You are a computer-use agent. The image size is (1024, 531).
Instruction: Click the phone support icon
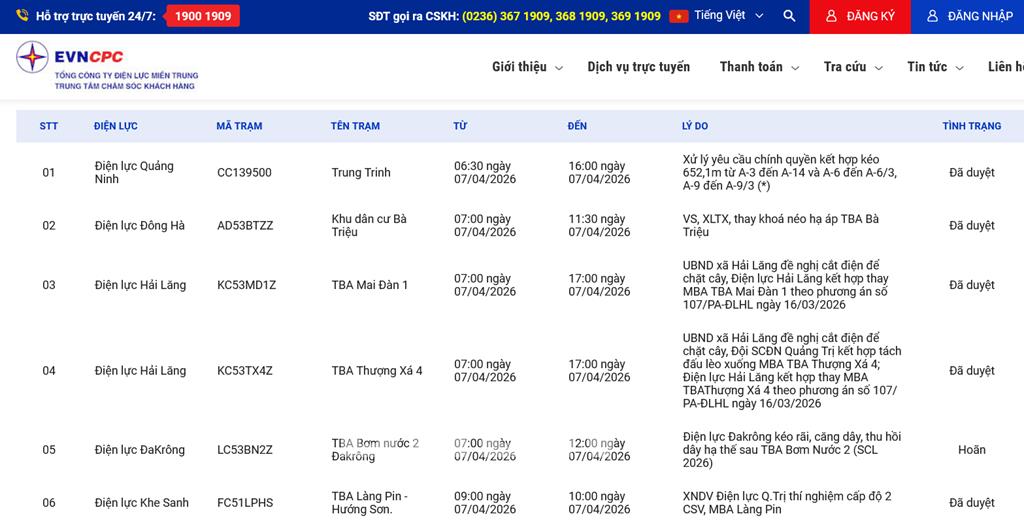(x=22, y=16)
